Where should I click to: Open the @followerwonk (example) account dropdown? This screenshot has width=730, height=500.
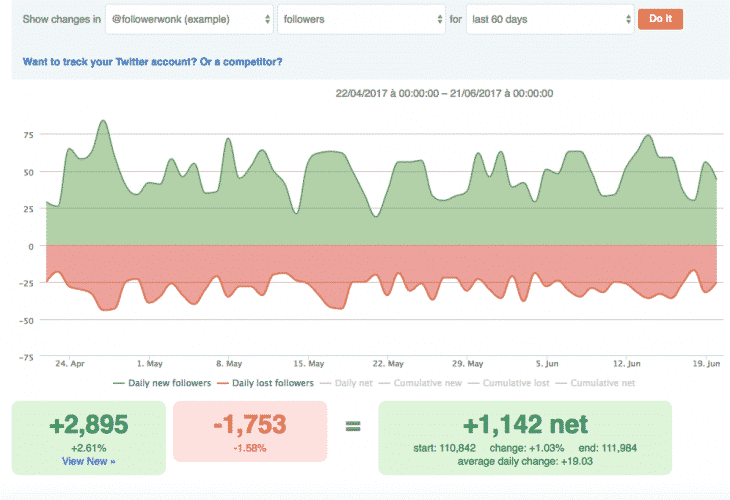(189, 19)
